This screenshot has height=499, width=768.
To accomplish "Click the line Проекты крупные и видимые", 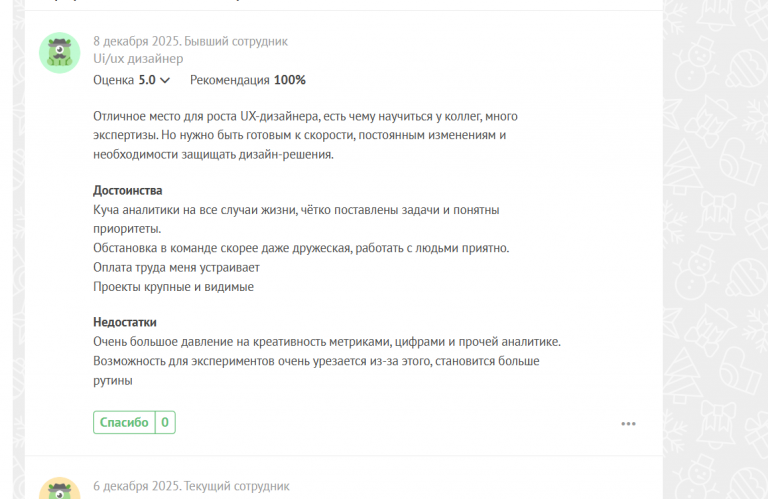I will (173, 287).
